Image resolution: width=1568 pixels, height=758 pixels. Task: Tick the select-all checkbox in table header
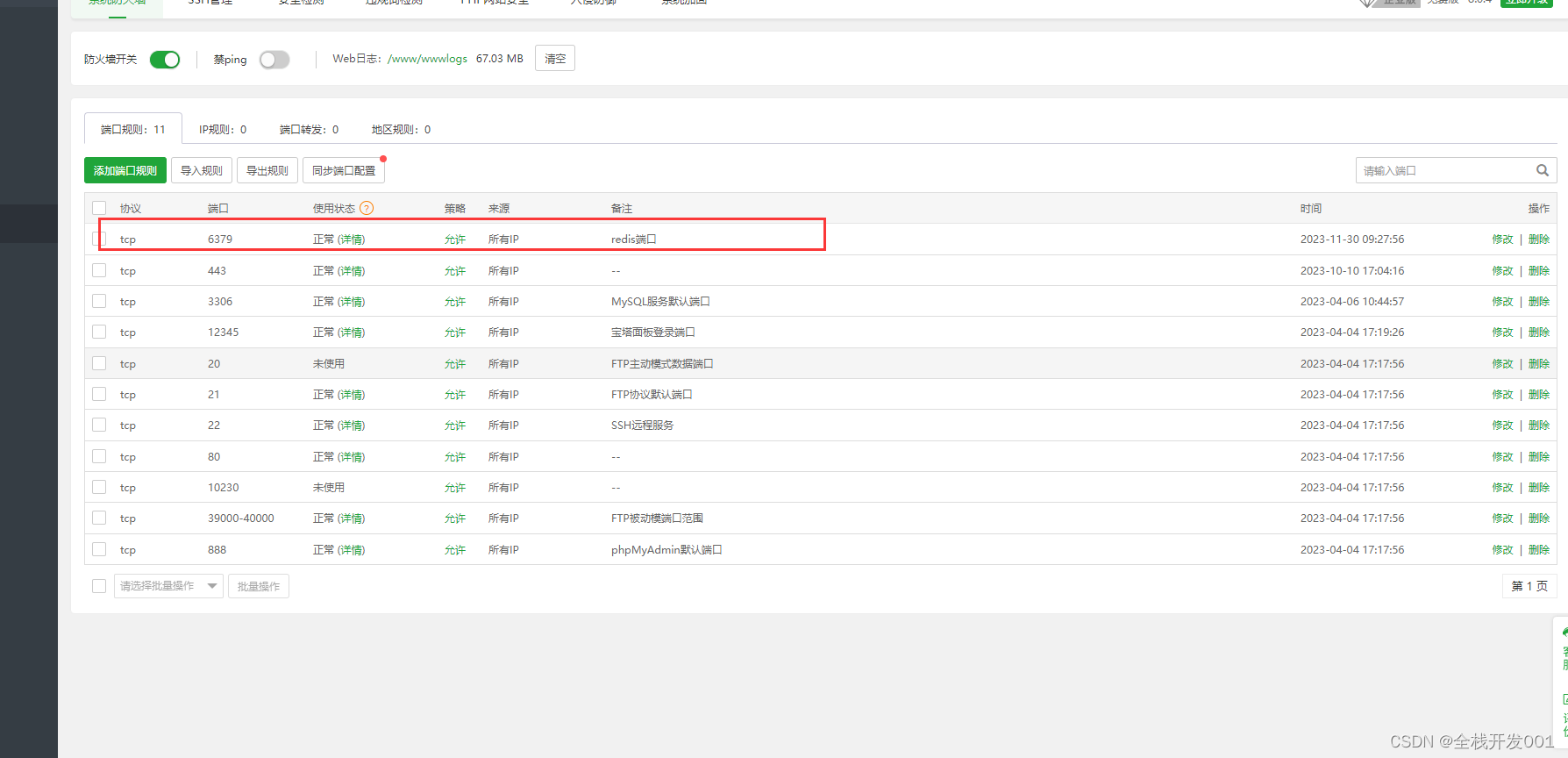click(99, 208)
